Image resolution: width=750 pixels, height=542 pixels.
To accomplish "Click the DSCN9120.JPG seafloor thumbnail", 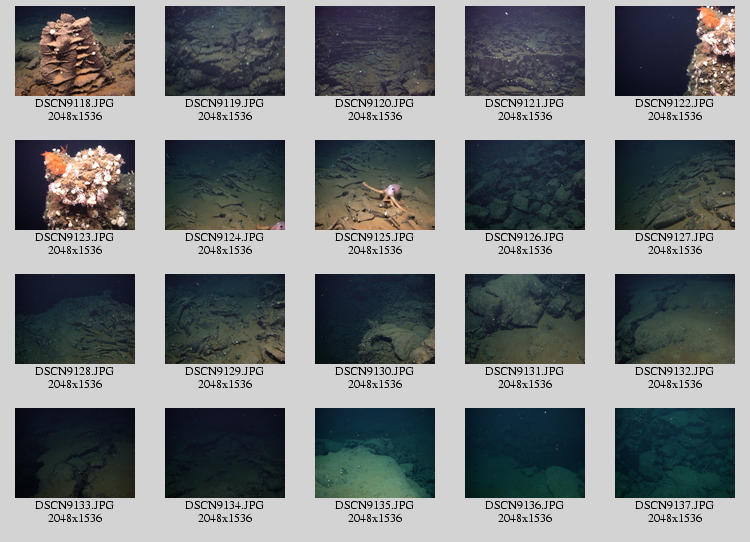I will tap(375, 51).
